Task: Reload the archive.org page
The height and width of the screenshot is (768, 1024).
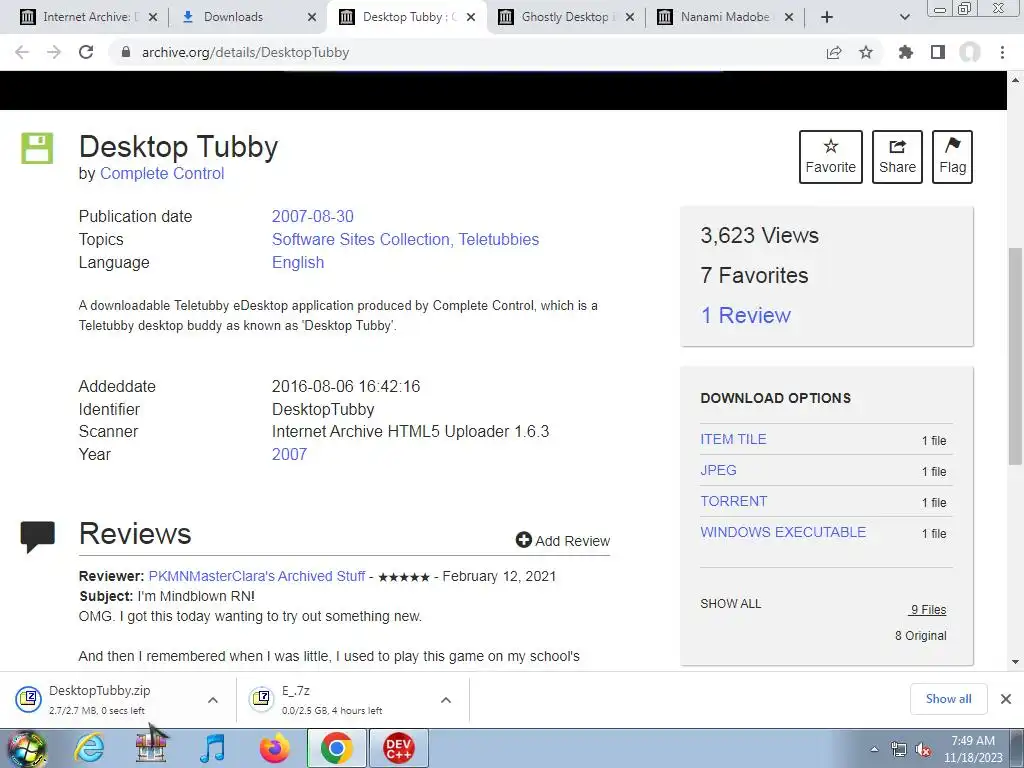Action: (86, 52)
